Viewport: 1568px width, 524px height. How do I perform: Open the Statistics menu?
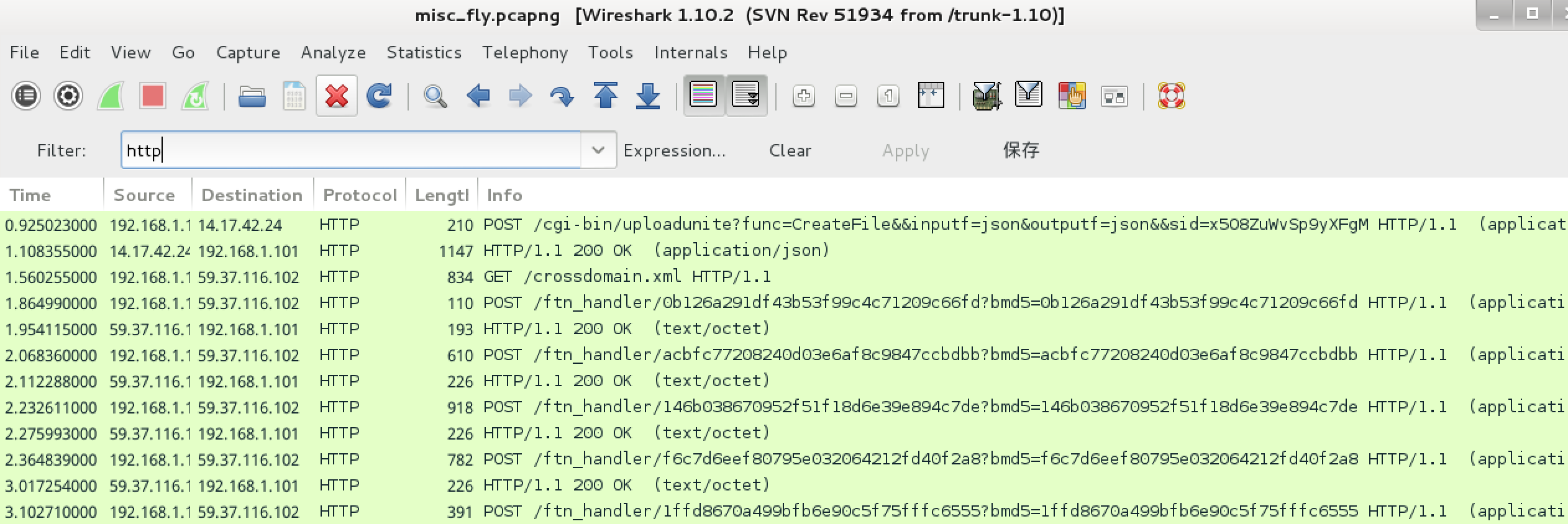coord(424,53)
